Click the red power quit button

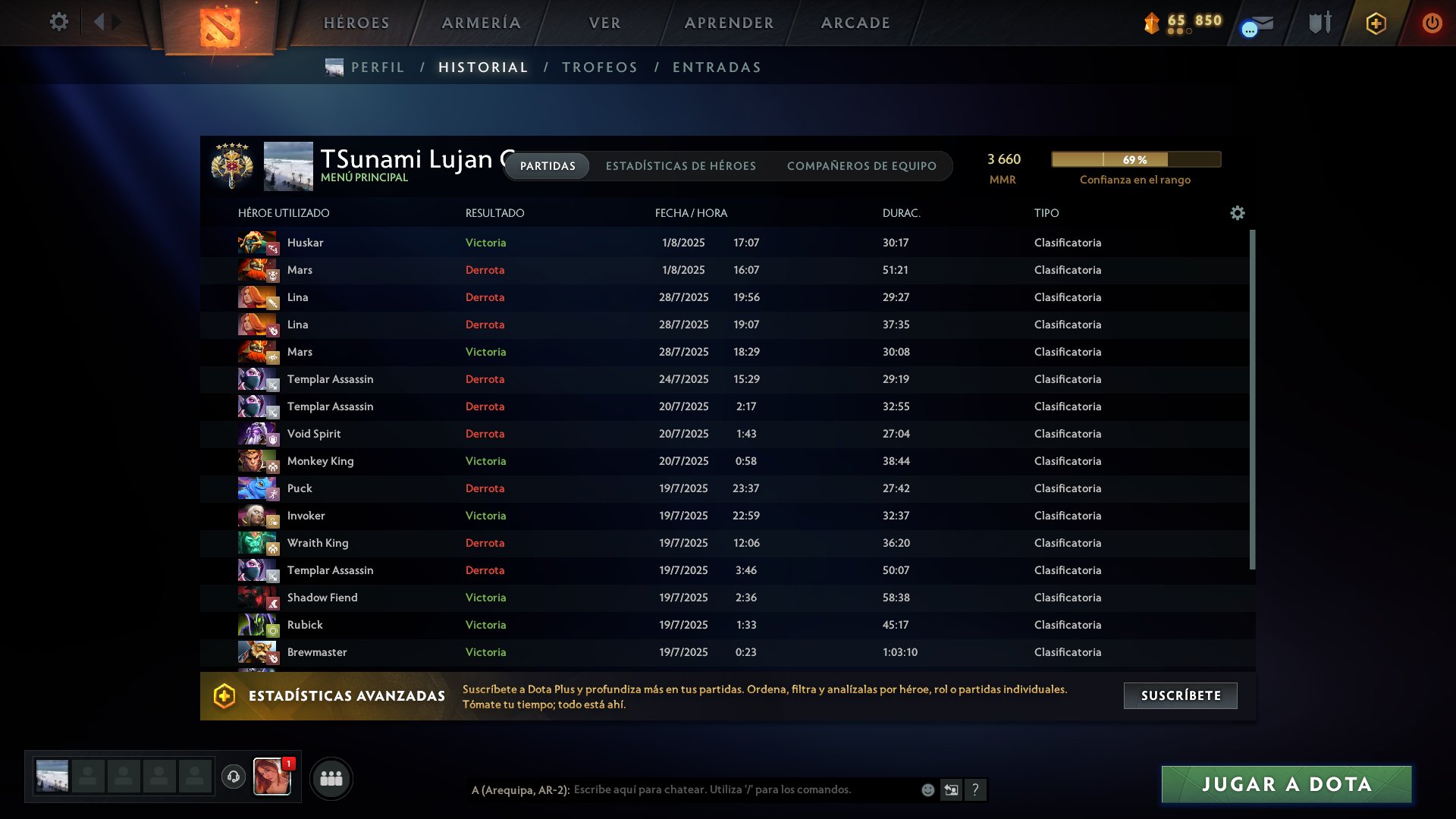[x=1432, y=23]
